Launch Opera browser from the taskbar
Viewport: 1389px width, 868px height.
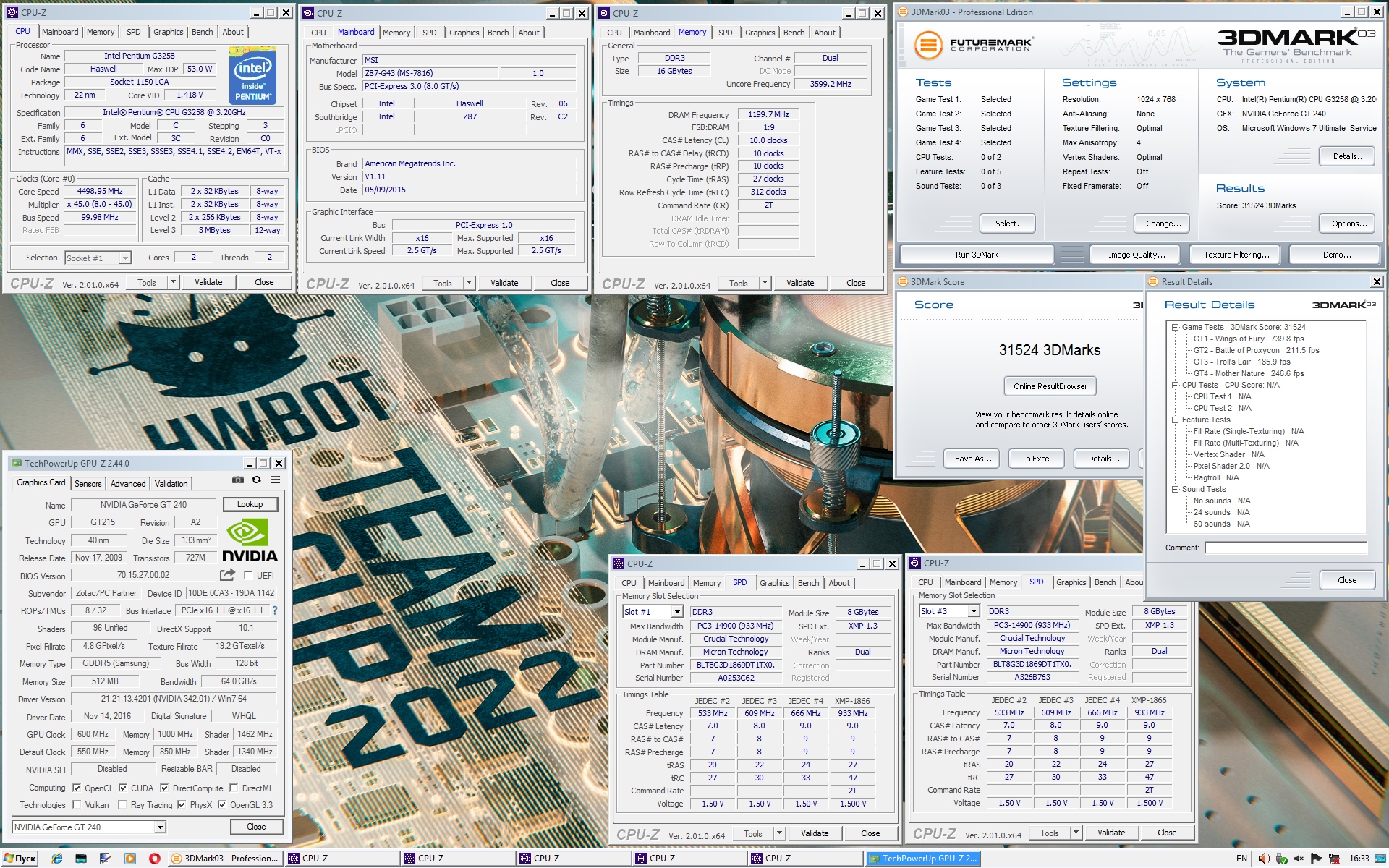[x=154, y=859]
